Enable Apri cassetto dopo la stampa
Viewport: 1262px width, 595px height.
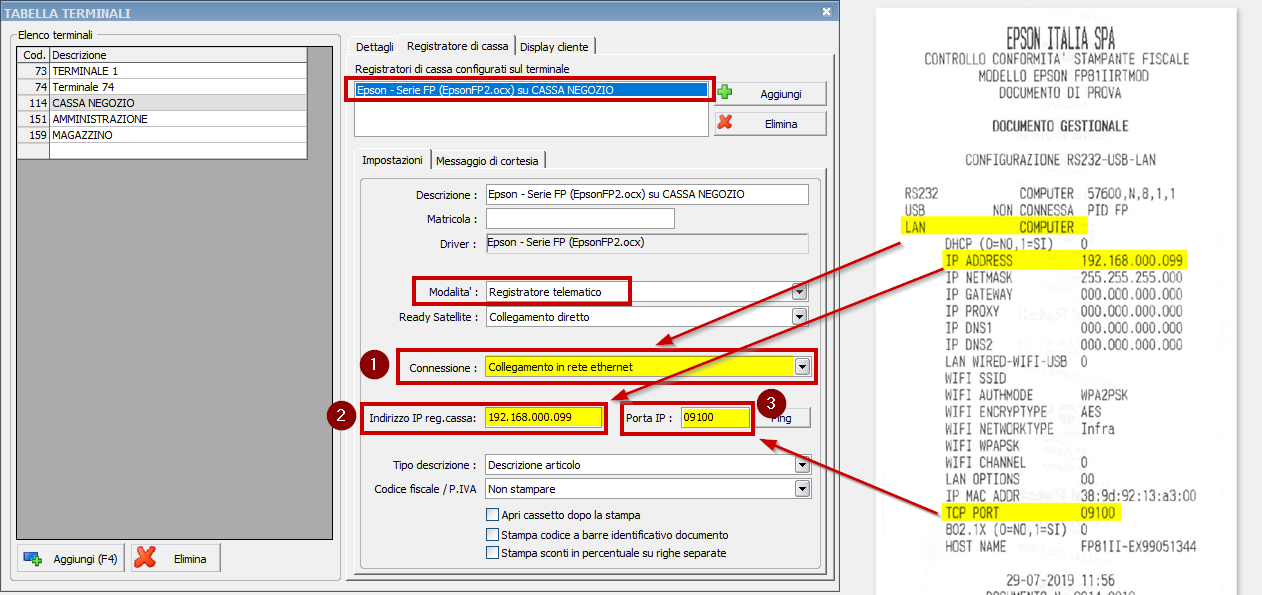tap(492, 515)
